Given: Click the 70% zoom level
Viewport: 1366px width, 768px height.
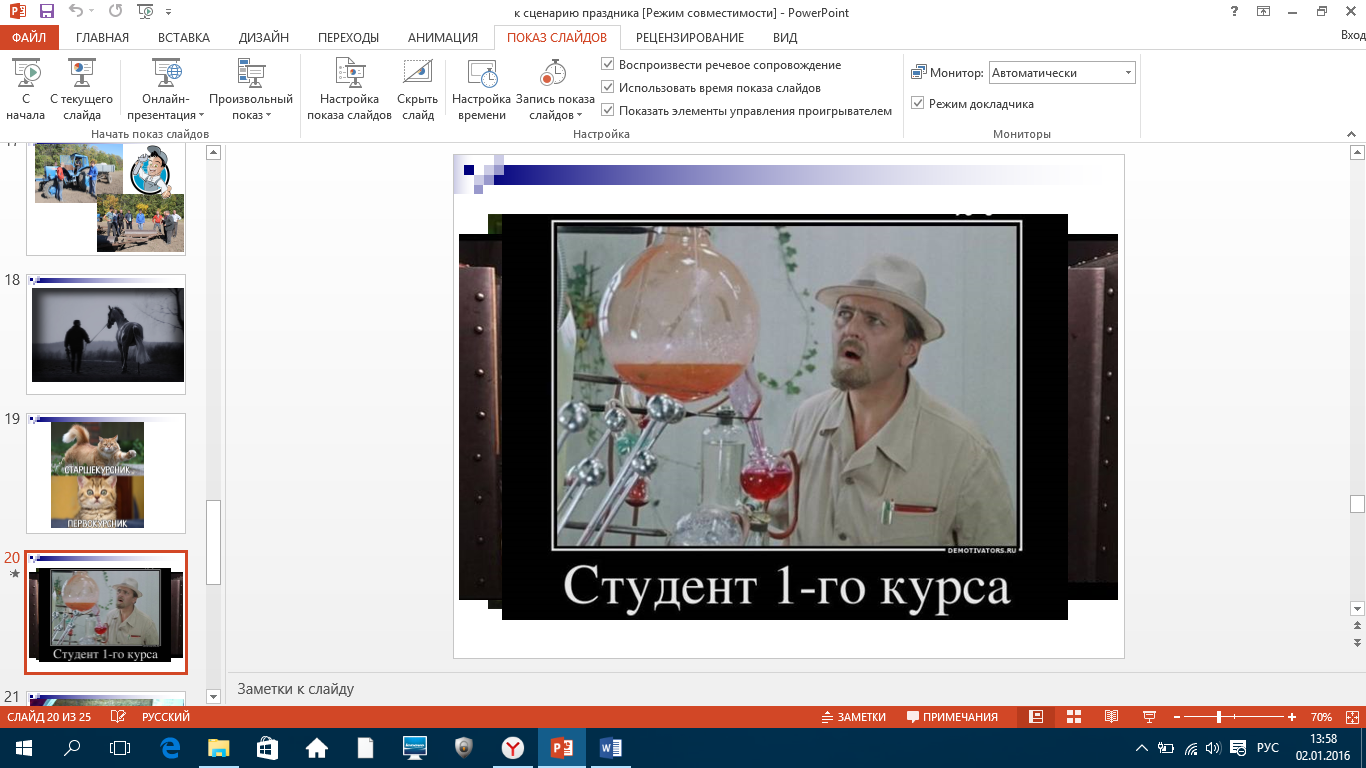Looking at the screenshot, I should 1321,717.
